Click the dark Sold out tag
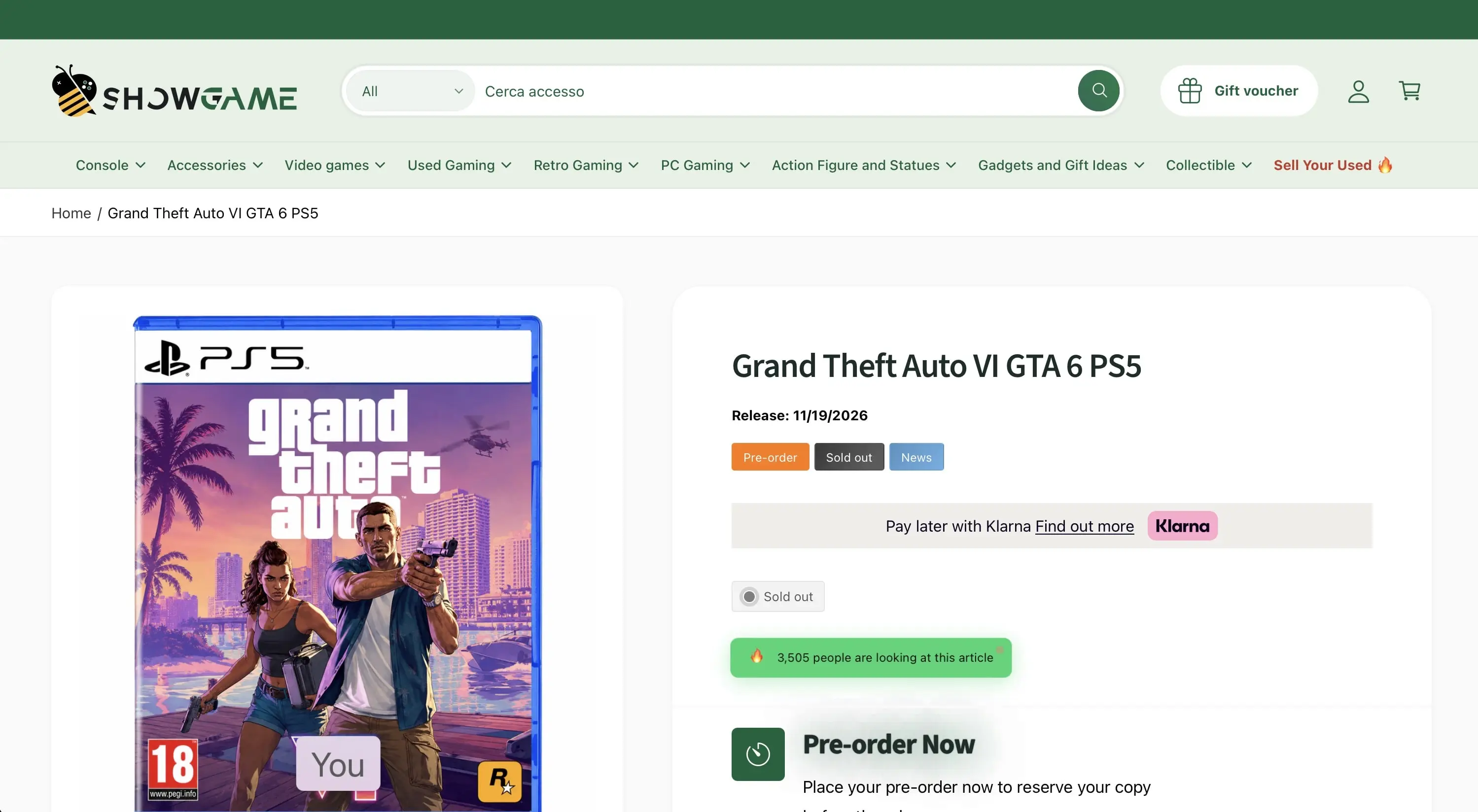Screen dimensions: 1478x812 coord(848,457)
